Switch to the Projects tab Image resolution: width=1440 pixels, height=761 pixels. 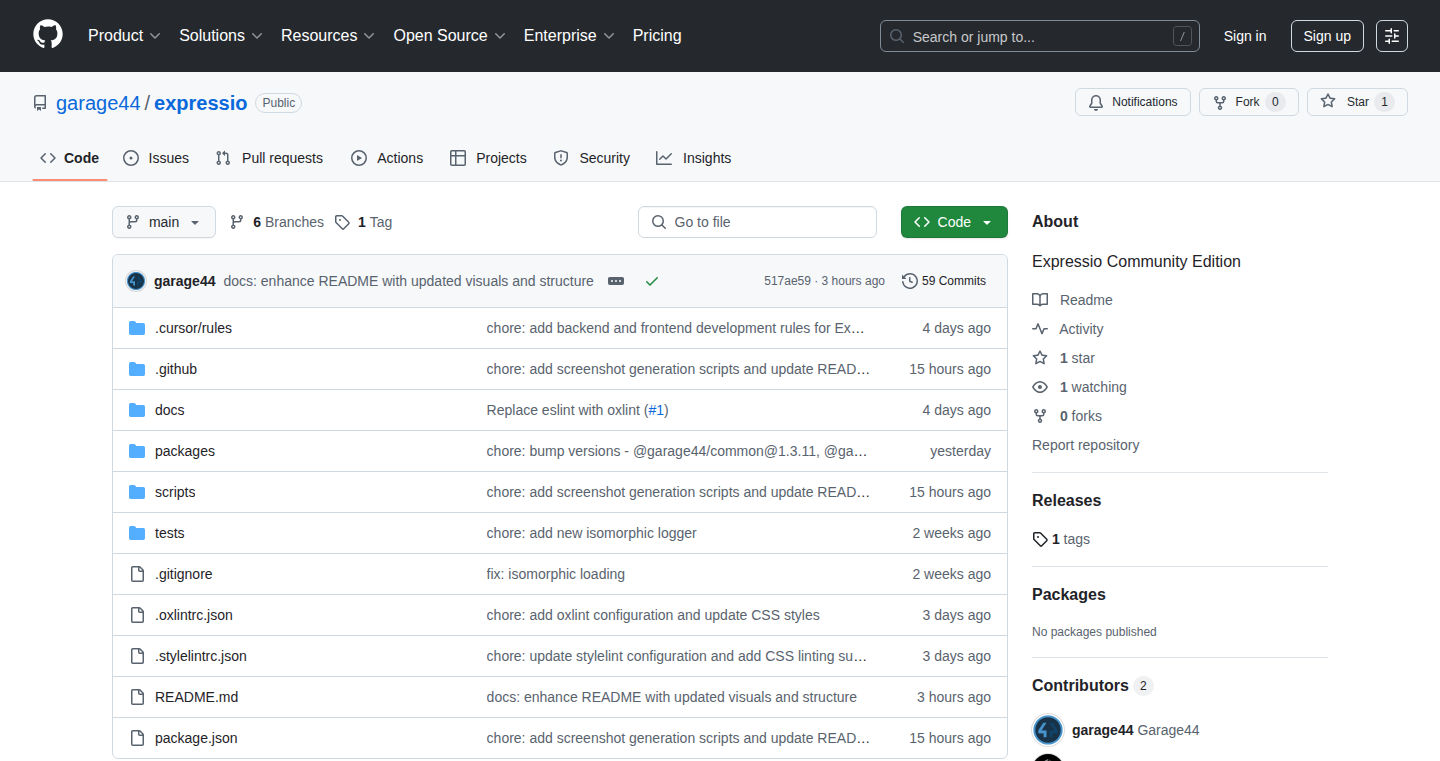(x=488, y=158)
